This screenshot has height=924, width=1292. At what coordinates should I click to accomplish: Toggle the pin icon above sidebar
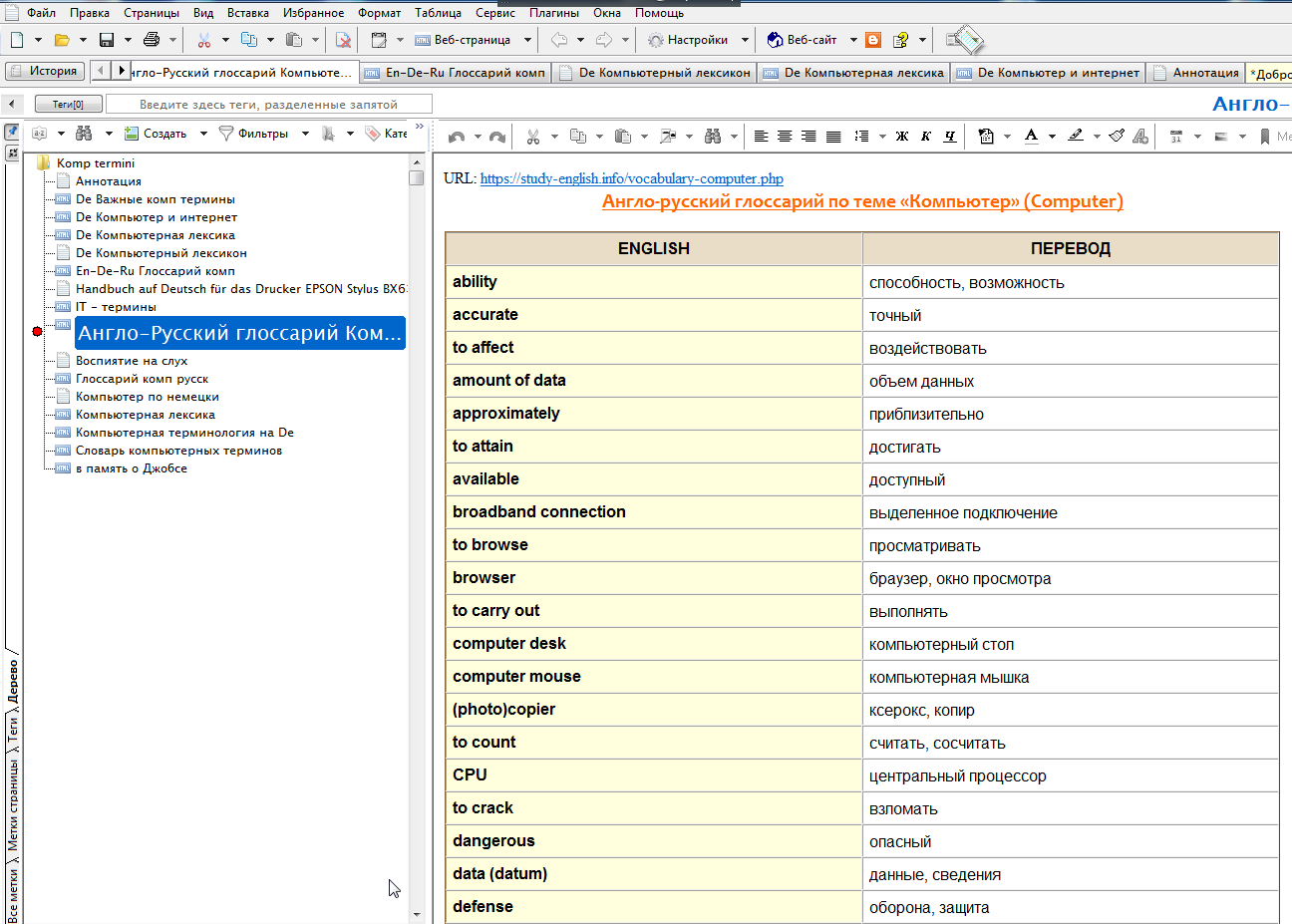tap(12, 133)
